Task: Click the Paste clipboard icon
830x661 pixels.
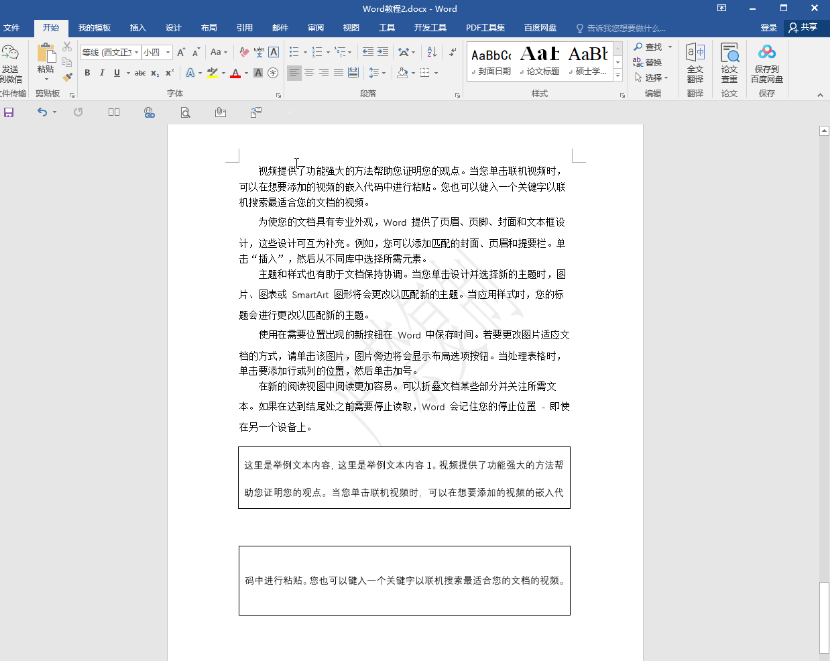Action: point(45,58)
